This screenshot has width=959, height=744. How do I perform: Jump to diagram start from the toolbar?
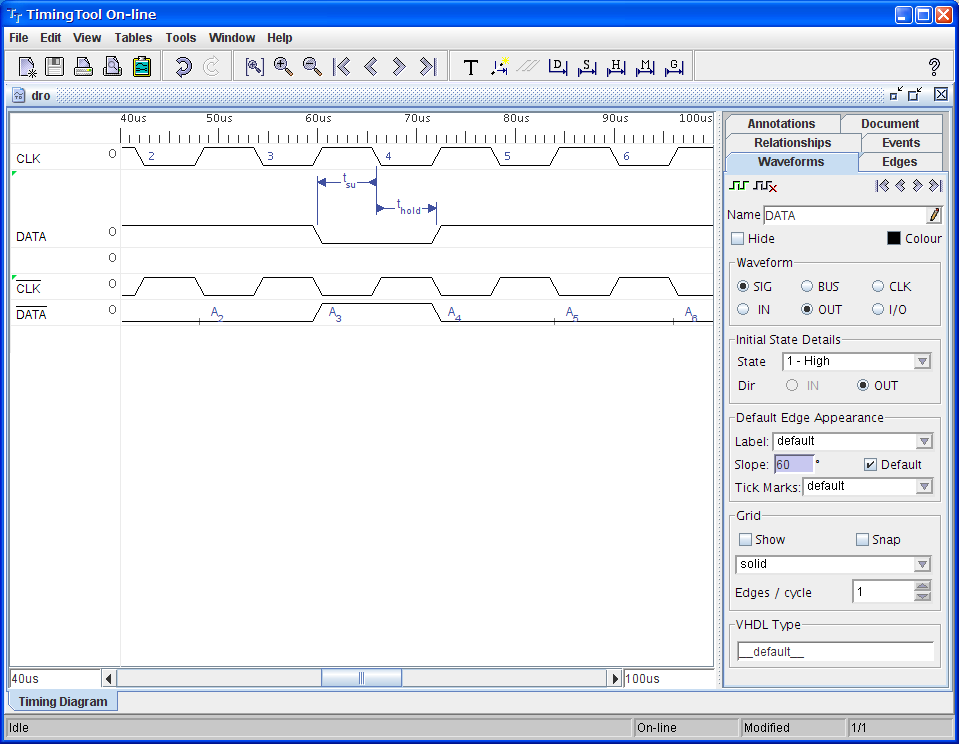tap(341, 67)
